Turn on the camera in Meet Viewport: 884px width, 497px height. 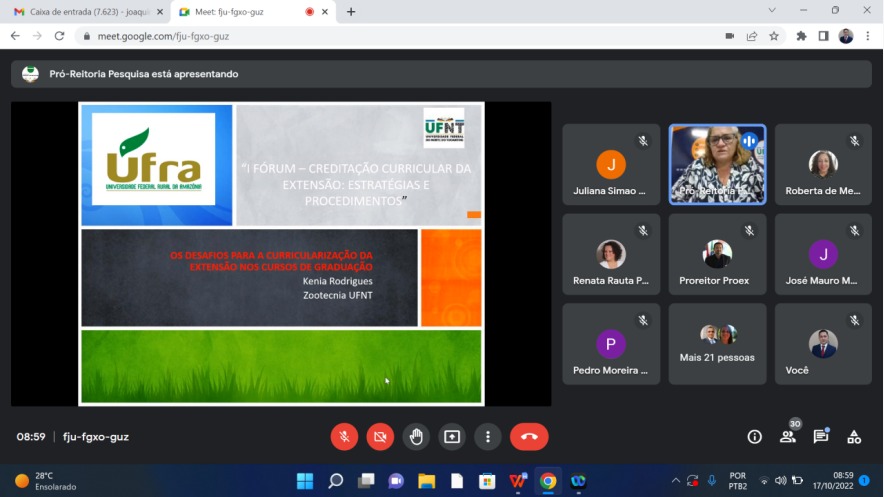[380, 436]
